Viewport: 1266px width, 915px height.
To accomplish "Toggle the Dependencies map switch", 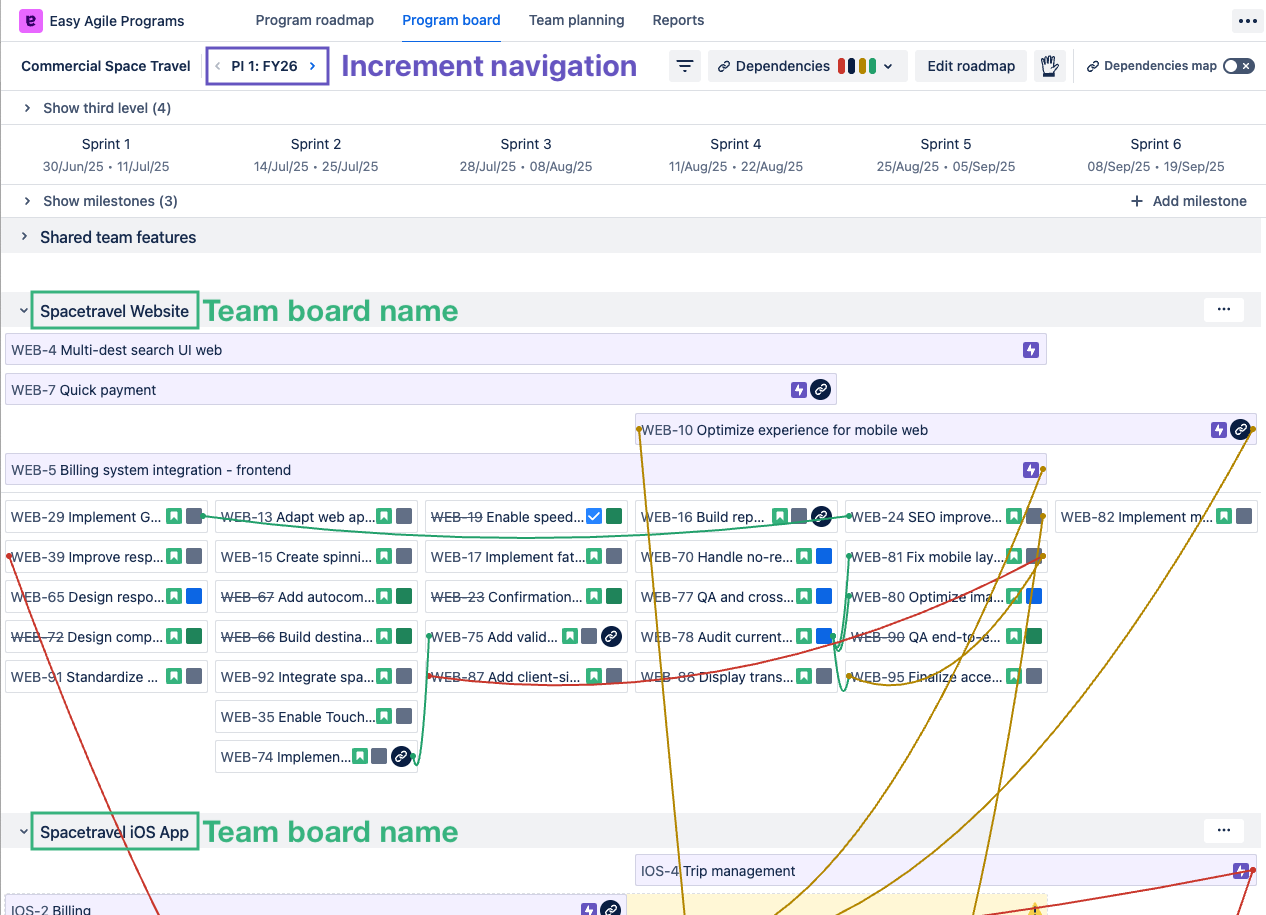I will (x=1238, y=66).
